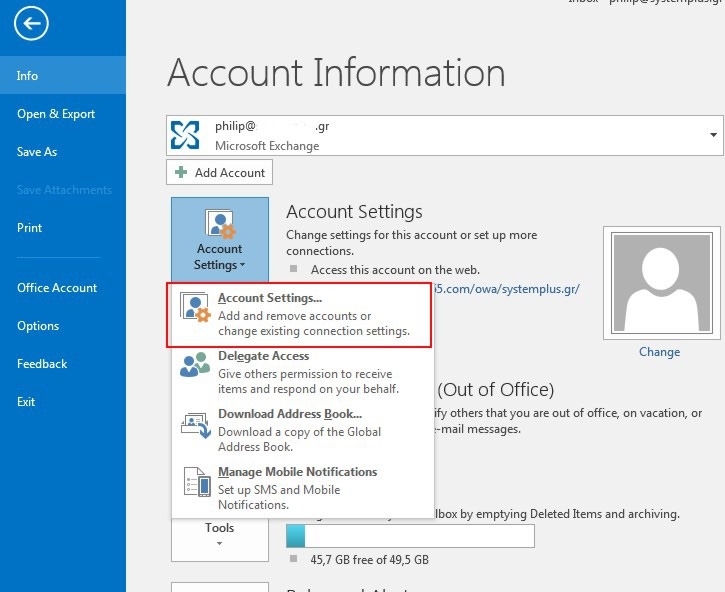Image resolution: width=725 pixels, height=592 pixels.
Task: Open the owa/systemplus.gr web link
Action: (x=506, y=289)
